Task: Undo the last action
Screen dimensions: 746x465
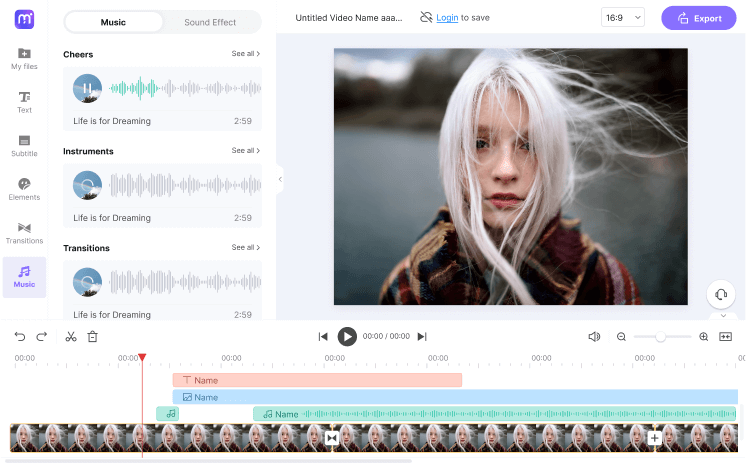Action: click(20, 337)
